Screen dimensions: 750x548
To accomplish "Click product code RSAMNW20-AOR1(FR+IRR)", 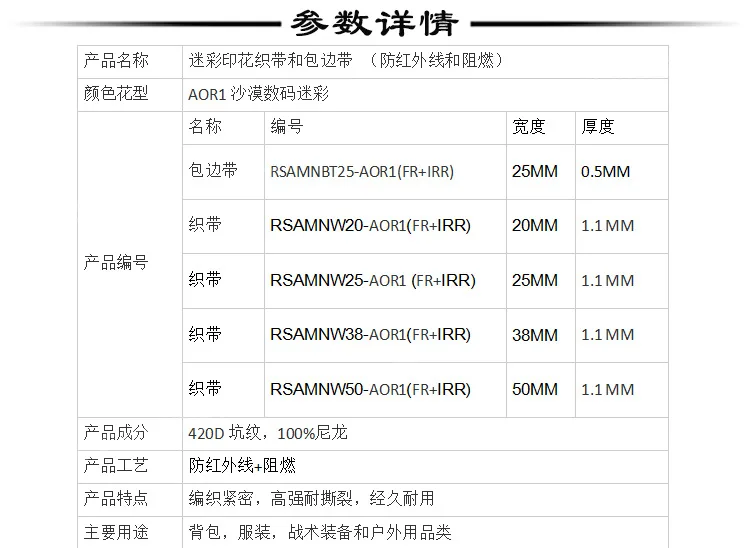I will (x=370, y=226).
